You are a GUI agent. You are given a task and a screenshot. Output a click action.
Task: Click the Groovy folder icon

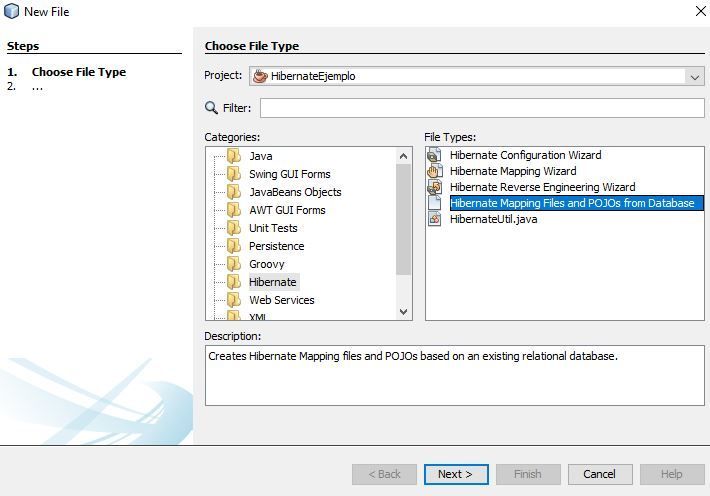coord(234,264)
